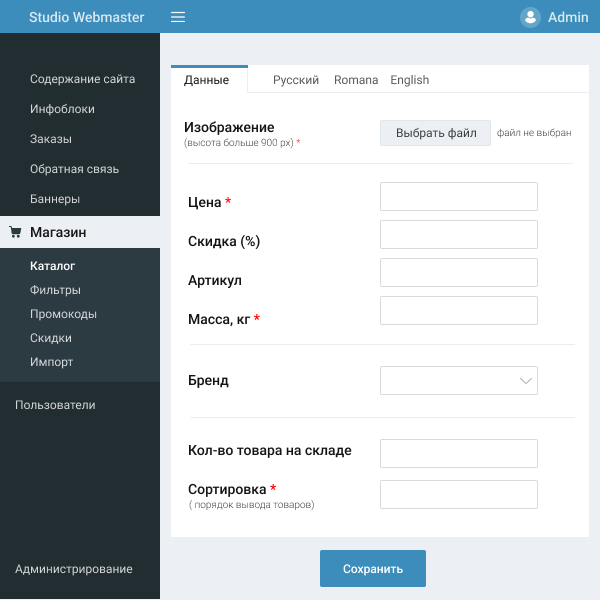
Task: Switch to the Данные tab
Action: coord(207,80)
